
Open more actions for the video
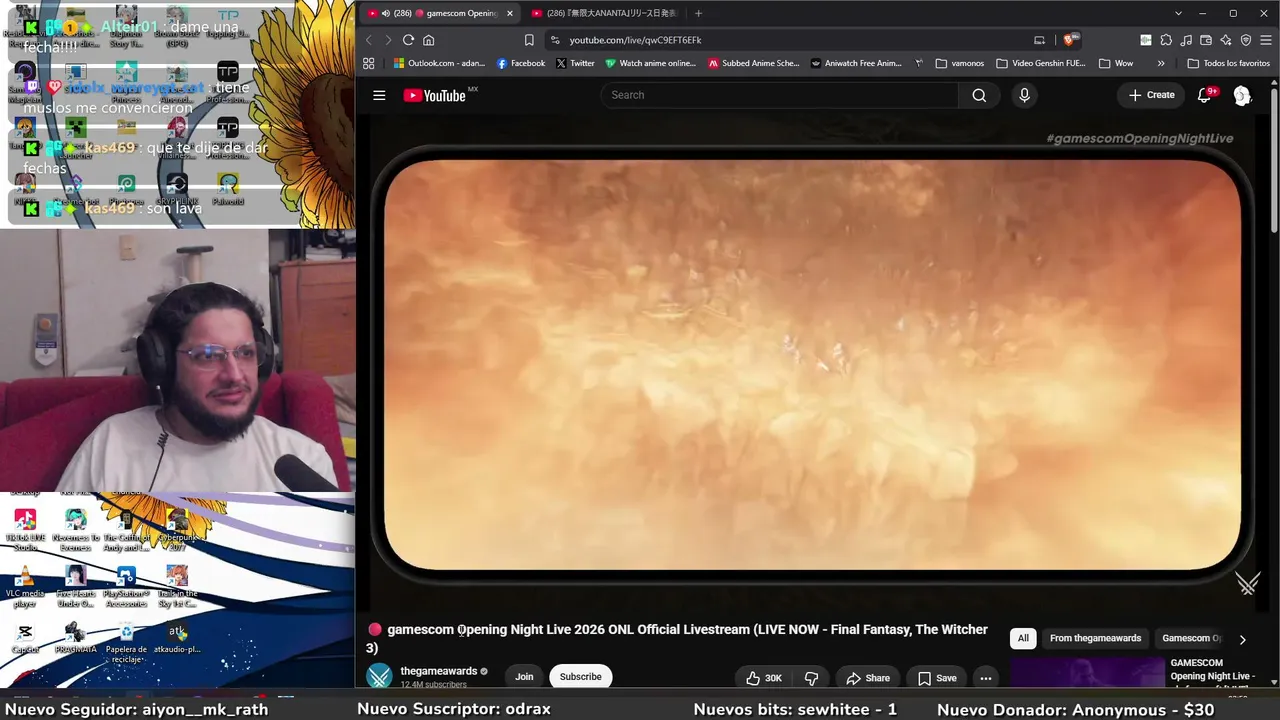point(985,678)
